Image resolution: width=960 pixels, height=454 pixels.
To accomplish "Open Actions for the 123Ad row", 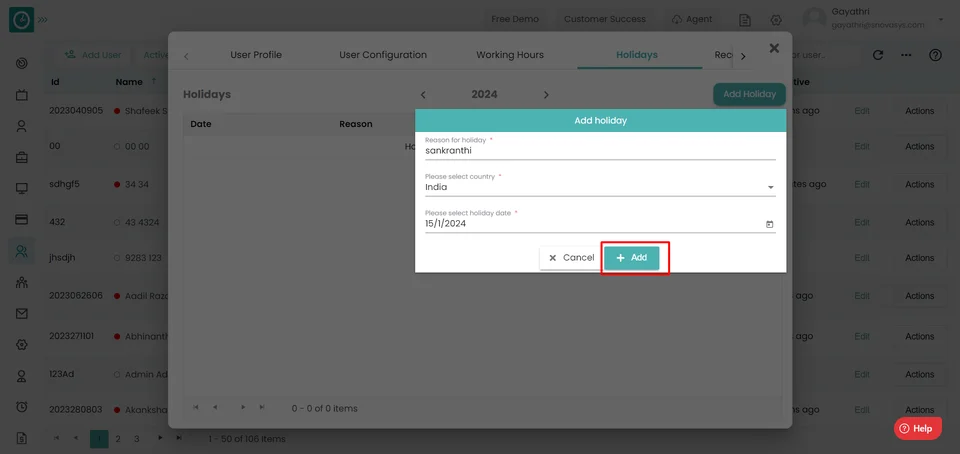I will point(920,374).
